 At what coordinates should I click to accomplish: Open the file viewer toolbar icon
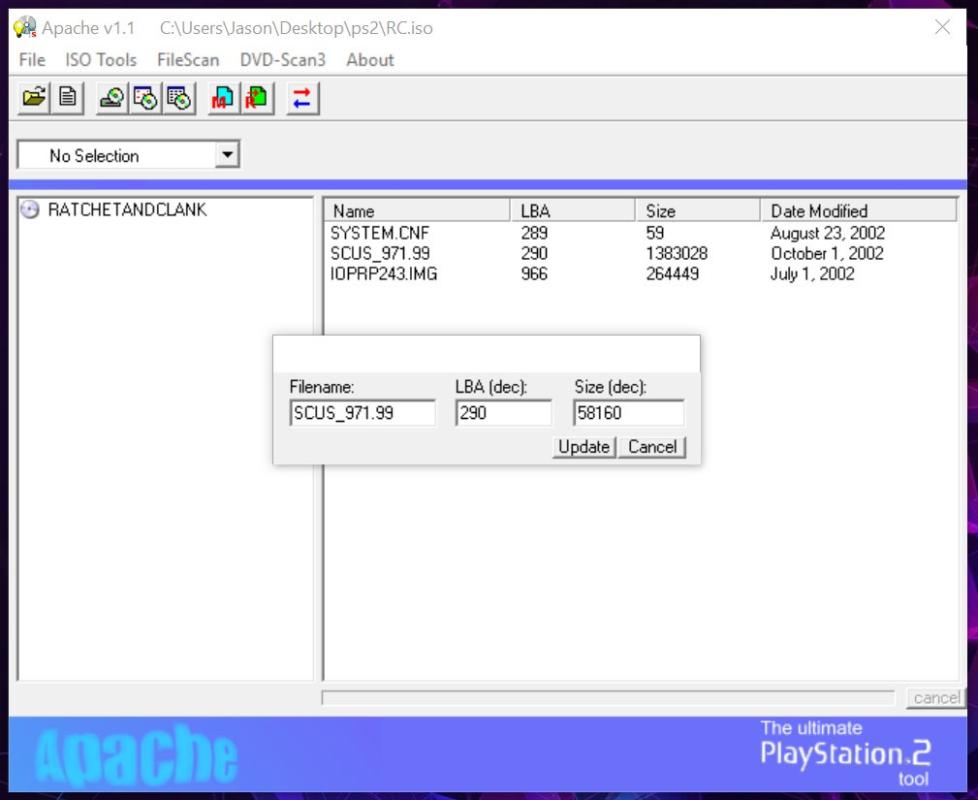pos(68,98)
